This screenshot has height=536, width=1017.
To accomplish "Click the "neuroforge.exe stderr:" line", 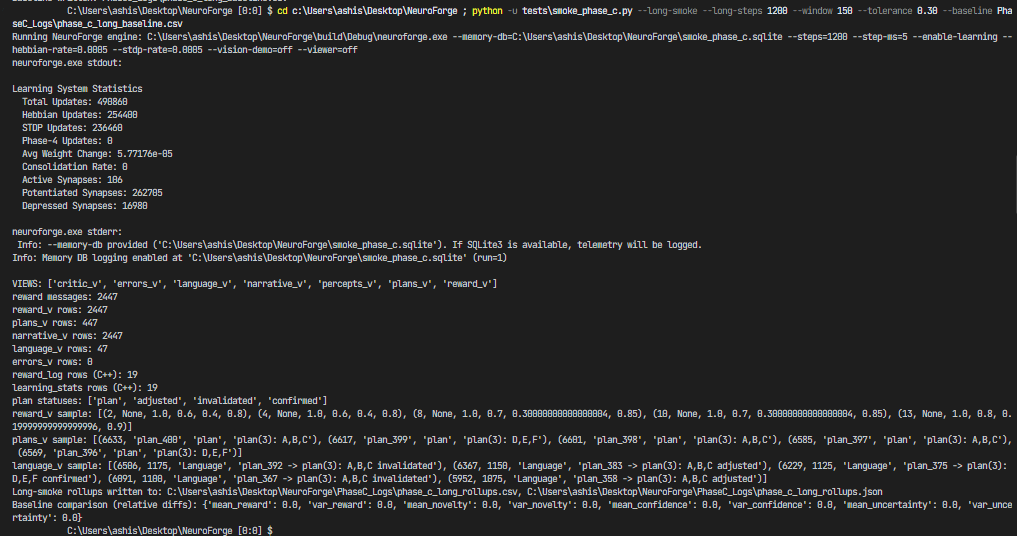I will [67, 232].
